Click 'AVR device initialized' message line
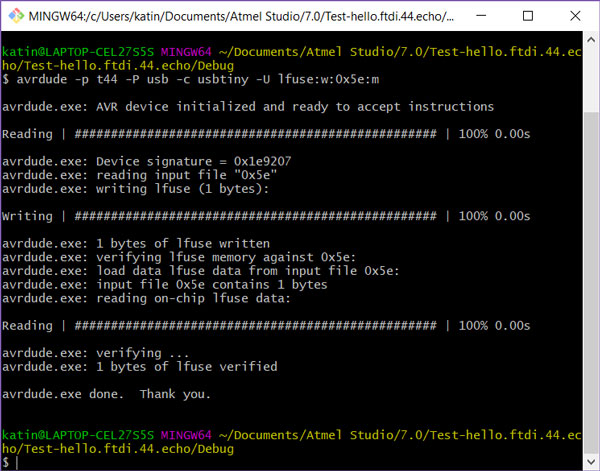 tap(248, 107)
